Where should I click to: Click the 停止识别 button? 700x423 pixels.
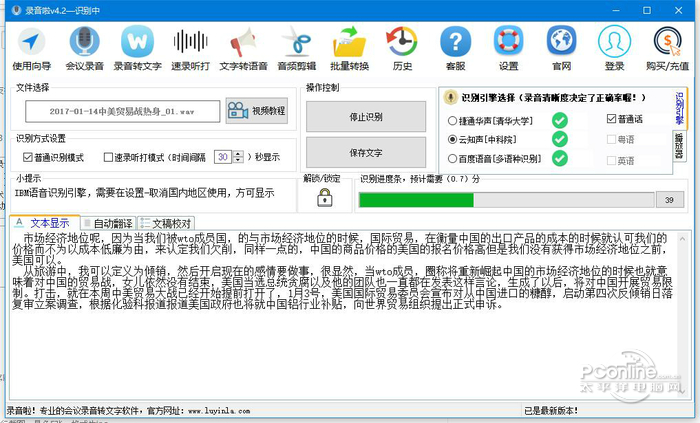tap(366, 116)
